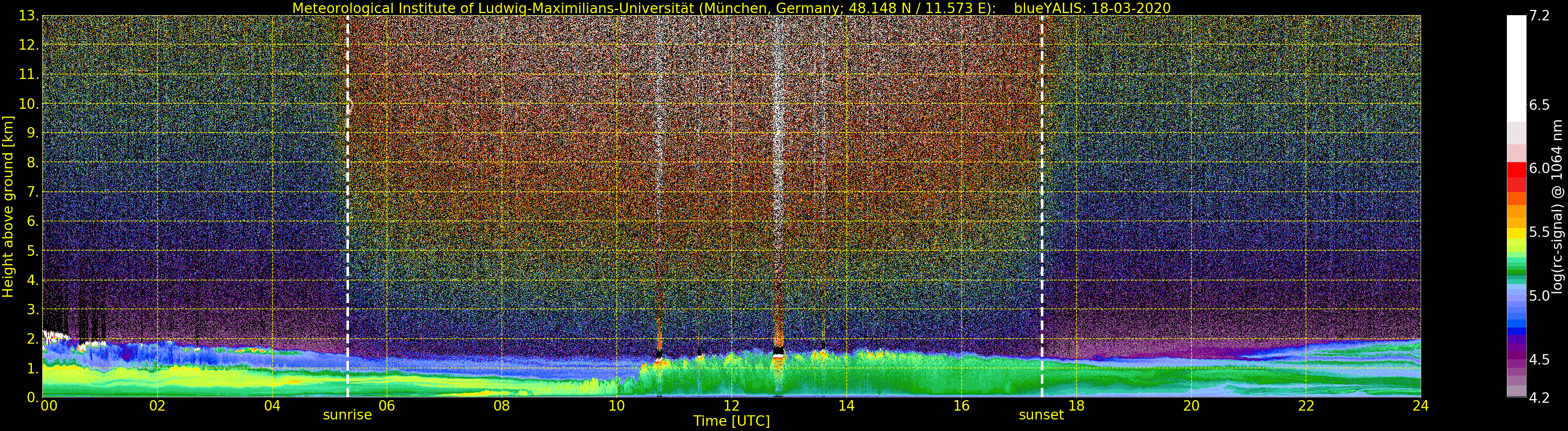This screenshot has width=1568, height=431.
Task: Click the height axis tick '0.' at the bottom
Action: pyautogui.click(x=32, y=397)
